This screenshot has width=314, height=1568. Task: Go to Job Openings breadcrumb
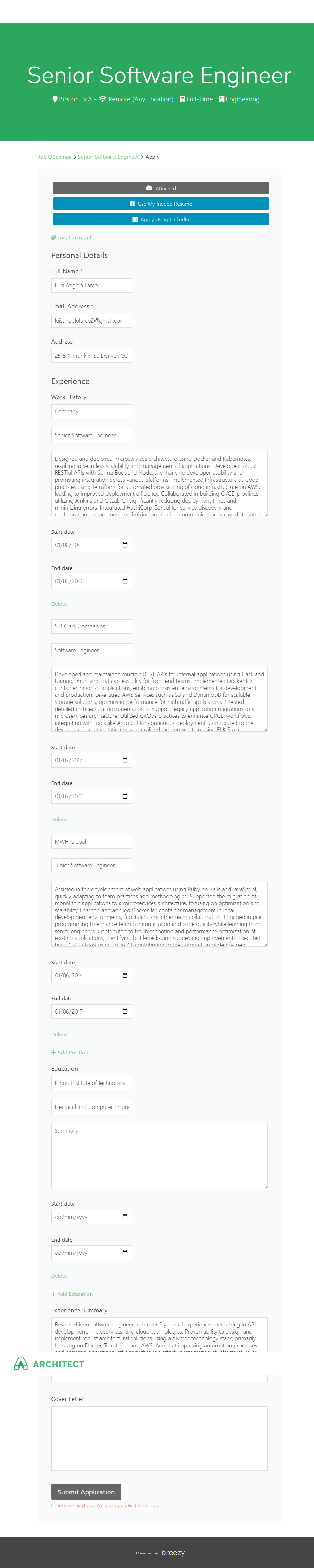(x=55, y=157)
